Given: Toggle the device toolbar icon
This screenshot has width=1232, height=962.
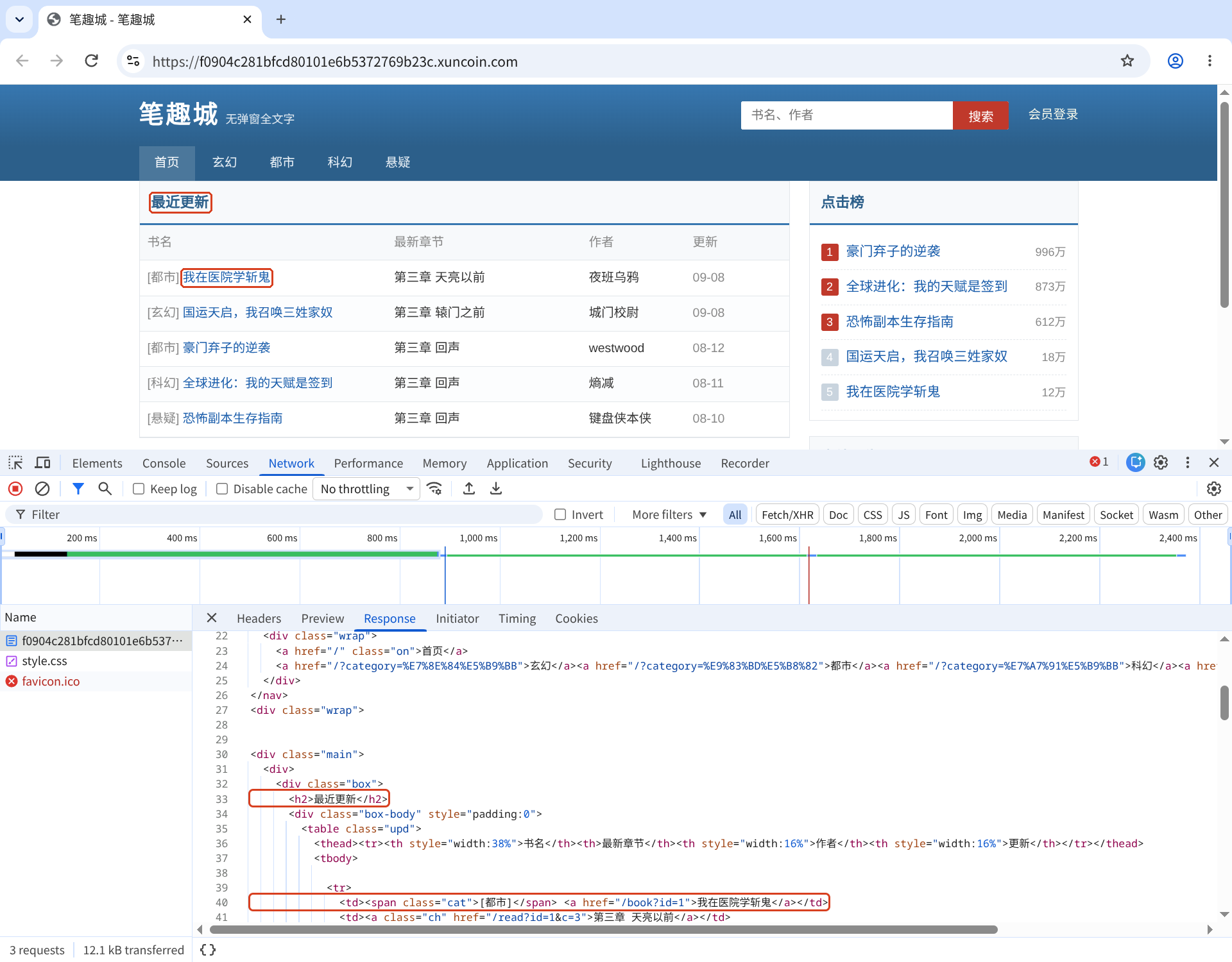Looking at the screenshot, I should click(43, 462).
